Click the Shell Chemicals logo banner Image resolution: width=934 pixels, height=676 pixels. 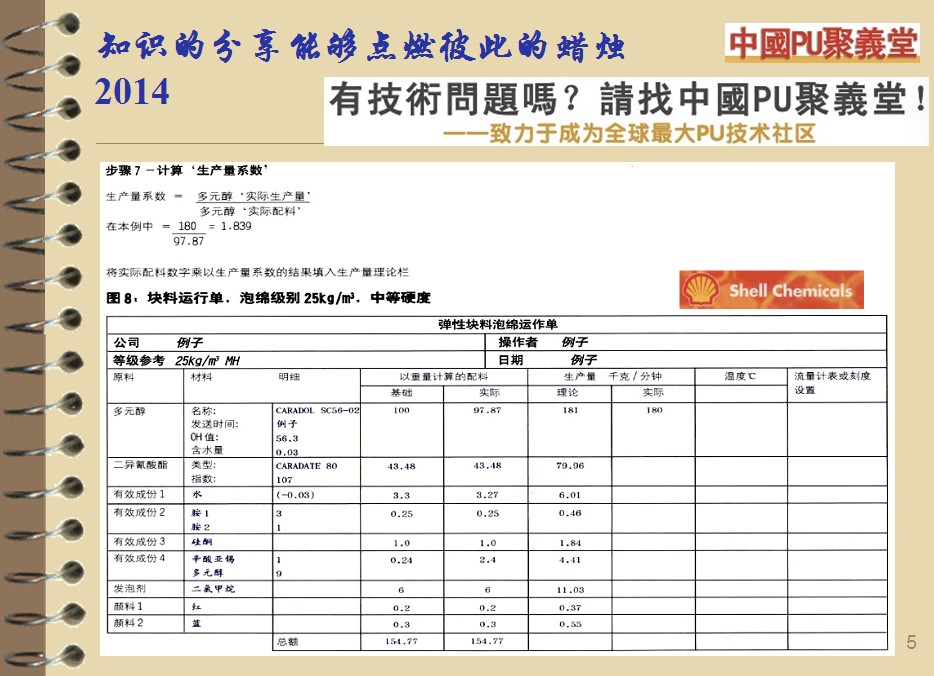(771, 289)
